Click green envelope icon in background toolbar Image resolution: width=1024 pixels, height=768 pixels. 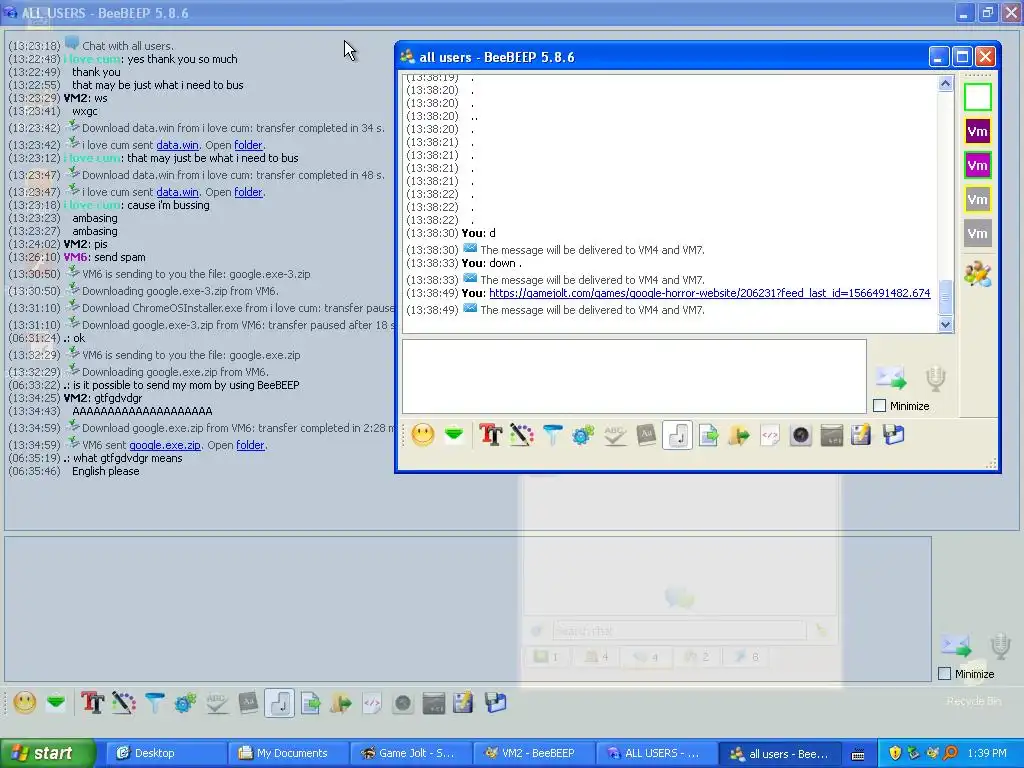56,703
